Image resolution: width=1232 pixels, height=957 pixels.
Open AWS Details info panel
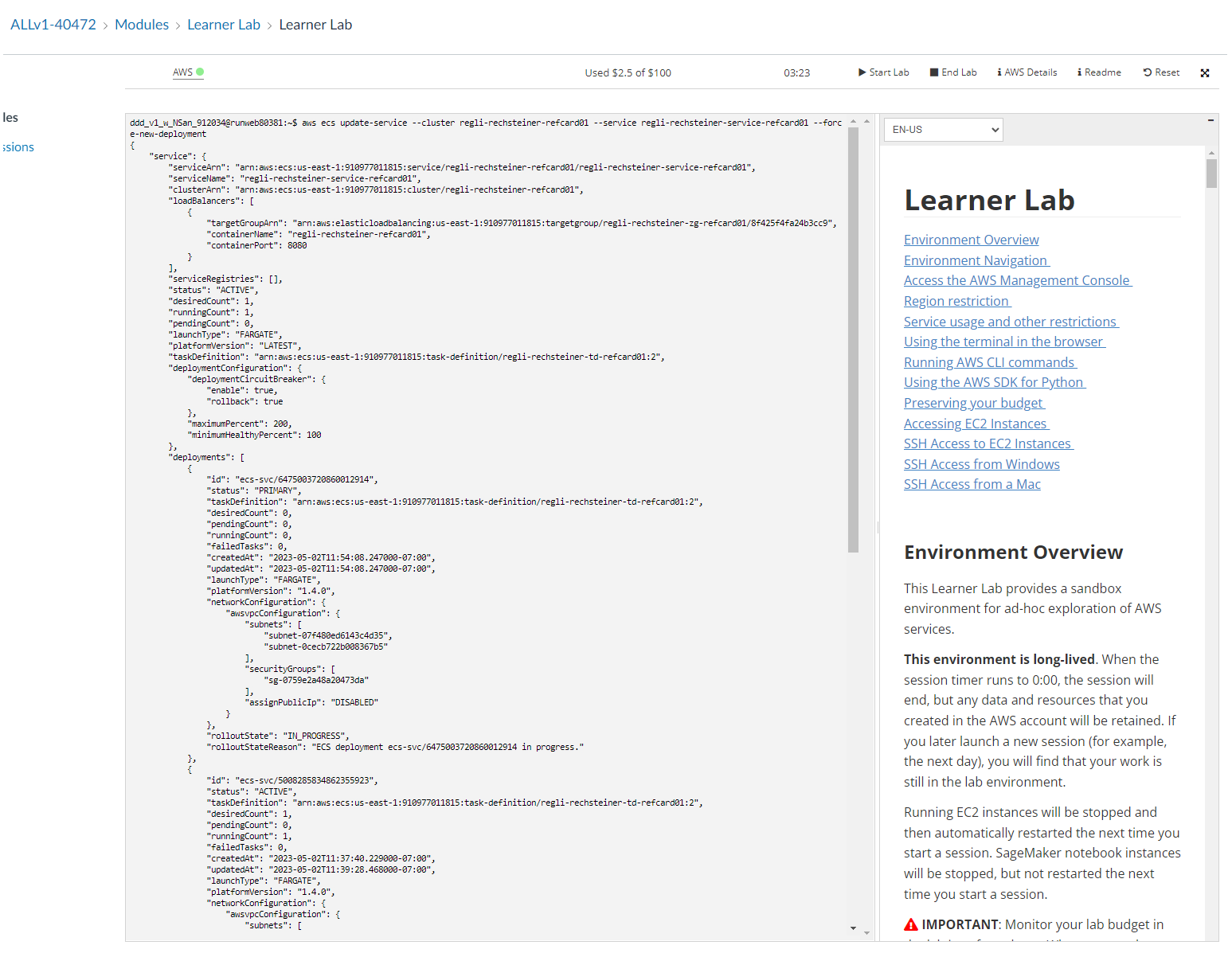pyautogui.click(x=1027, y=72)
